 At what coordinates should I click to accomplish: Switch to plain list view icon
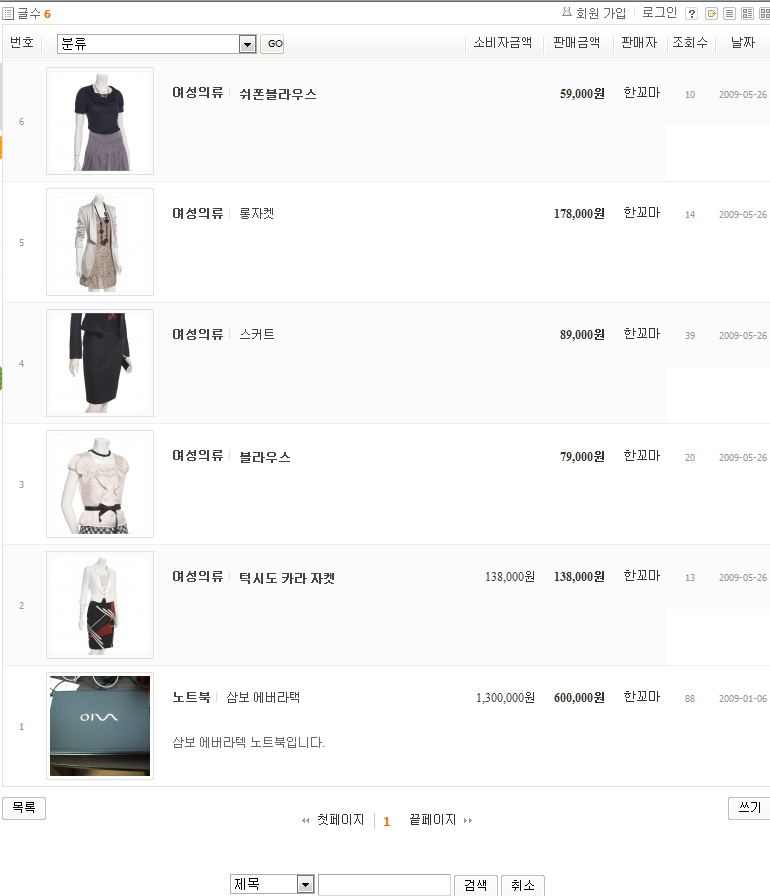click(x=729, y=14)
